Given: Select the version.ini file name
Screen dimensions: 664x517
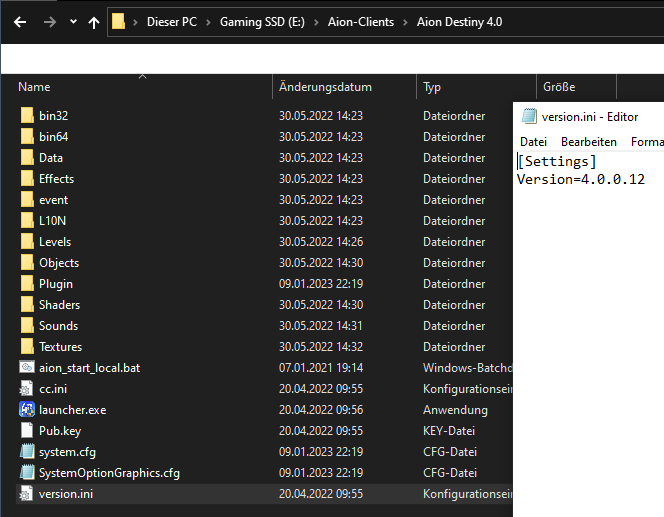Looking at the screenshot, I should click(66, 494).
